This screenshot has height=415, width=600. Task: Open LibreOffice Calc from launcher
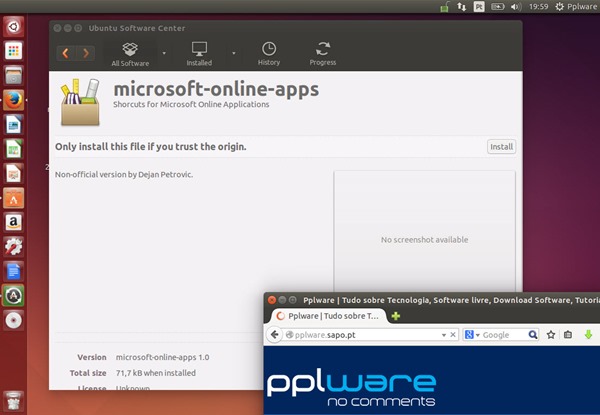(x=13, y=149)
